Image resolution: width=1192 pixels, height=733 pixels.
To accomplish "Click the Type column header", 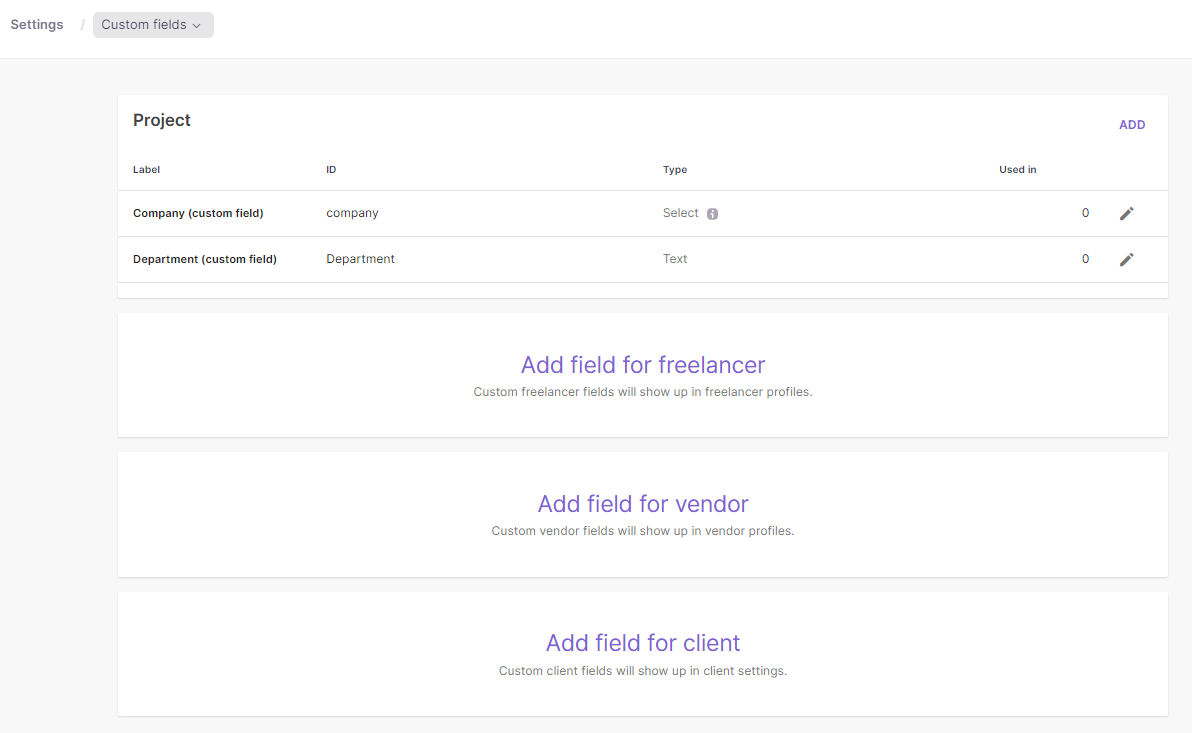I will (x=675, y=170).
